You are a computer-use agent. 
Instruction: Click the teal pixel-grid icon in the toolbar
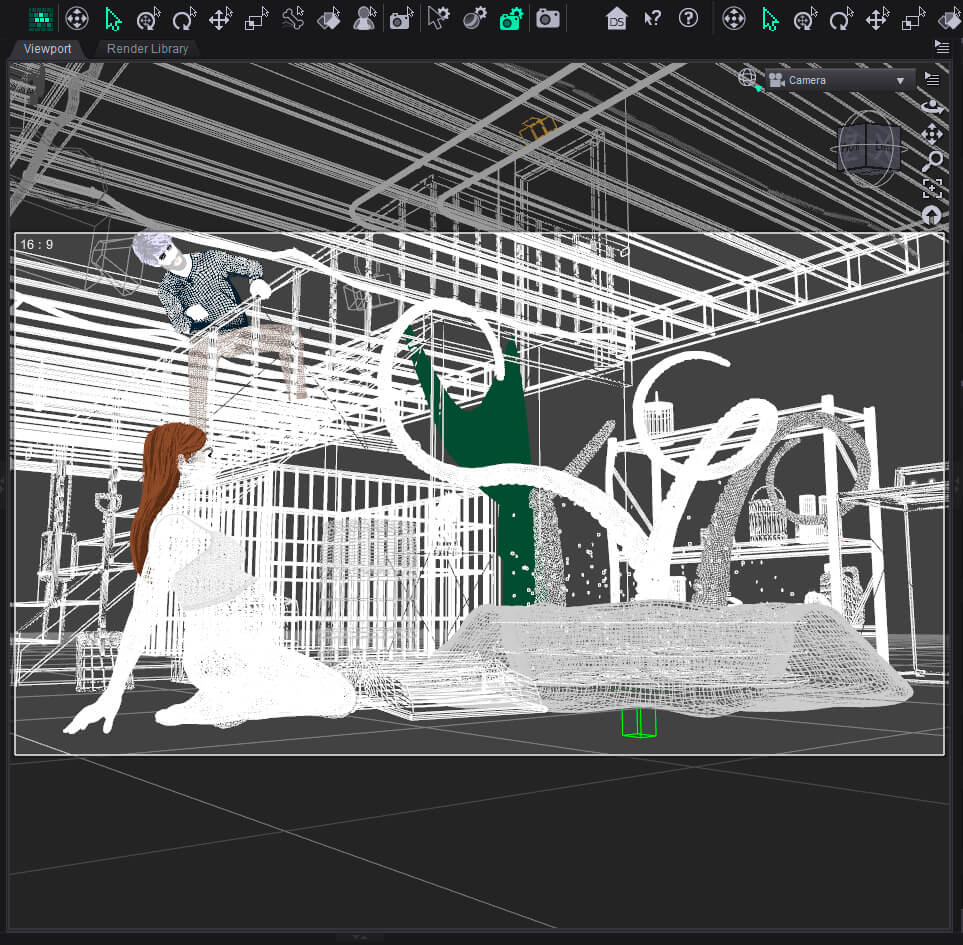(x=42, y=20)
